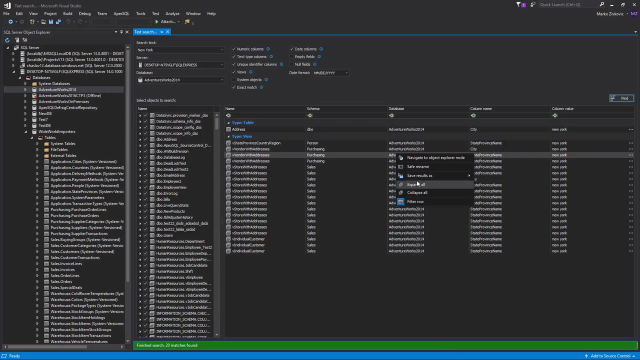Click the filter icon under Name column
The width and height of the screenshot is (640, 360).
click(x=229, y=116)
